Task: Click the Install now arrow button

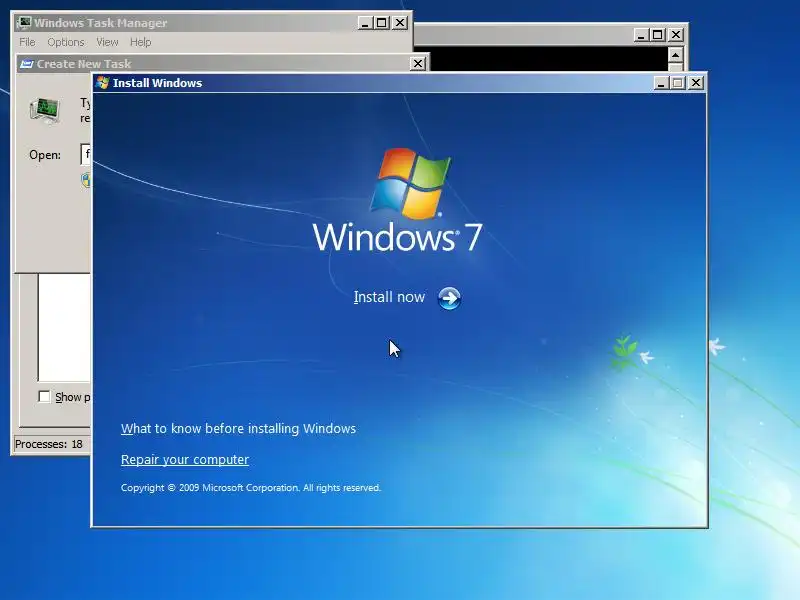Action: tap(449, 298)
